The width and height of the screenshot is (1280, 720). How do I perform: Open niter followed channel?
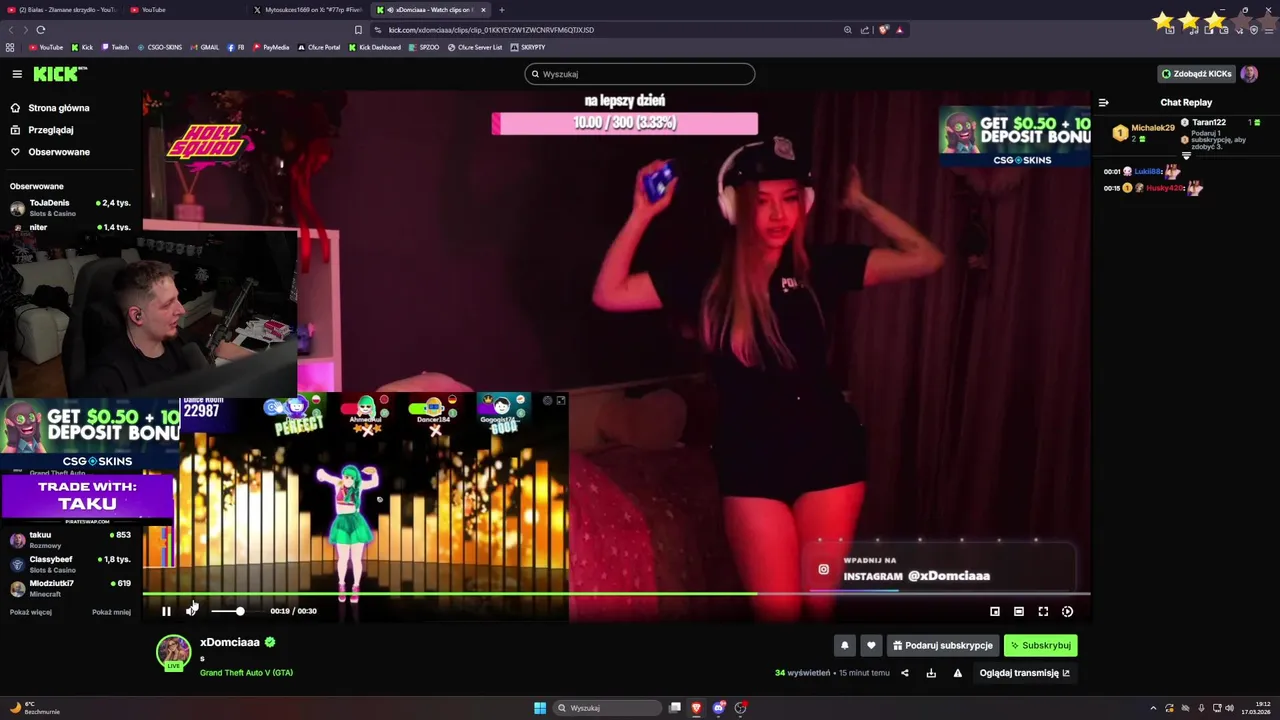coord(70,227)
